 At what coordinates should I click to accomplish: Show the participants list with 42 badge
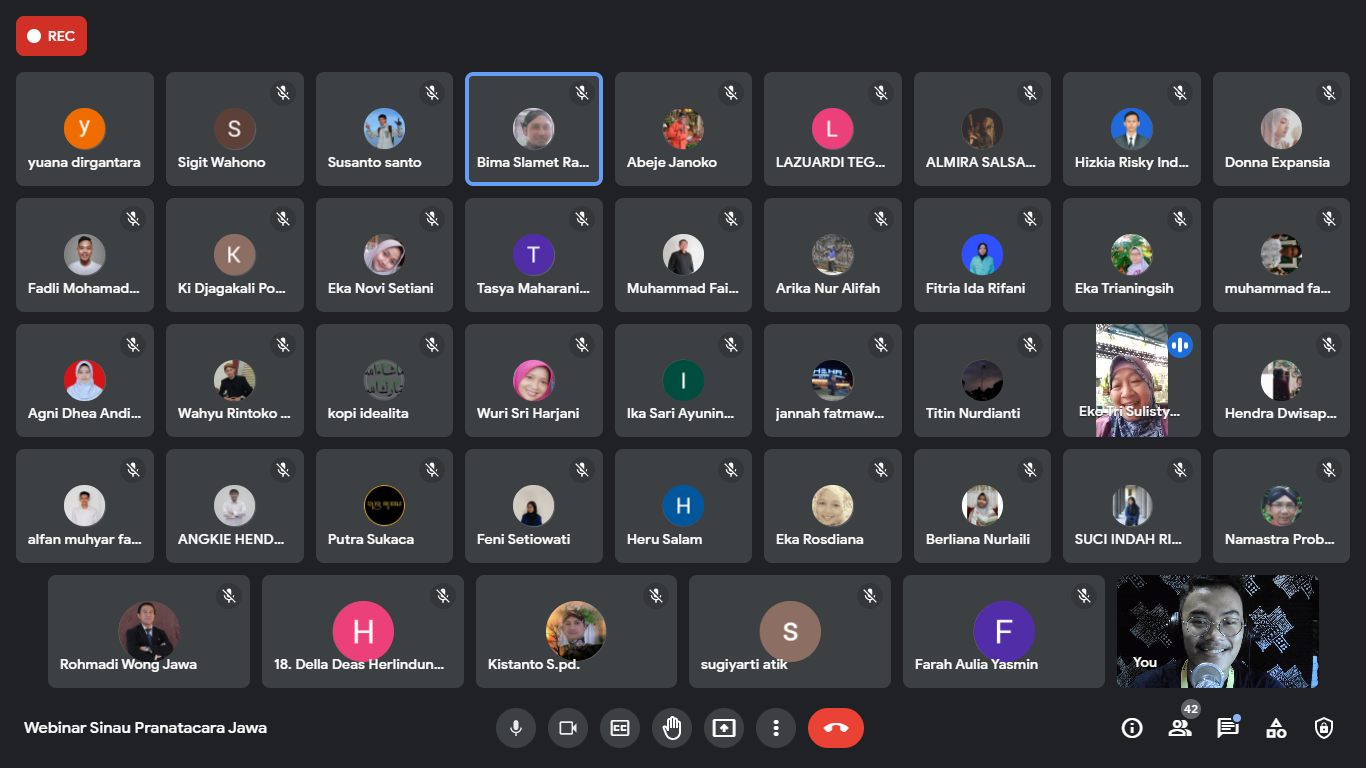(x=1180, y=728)
